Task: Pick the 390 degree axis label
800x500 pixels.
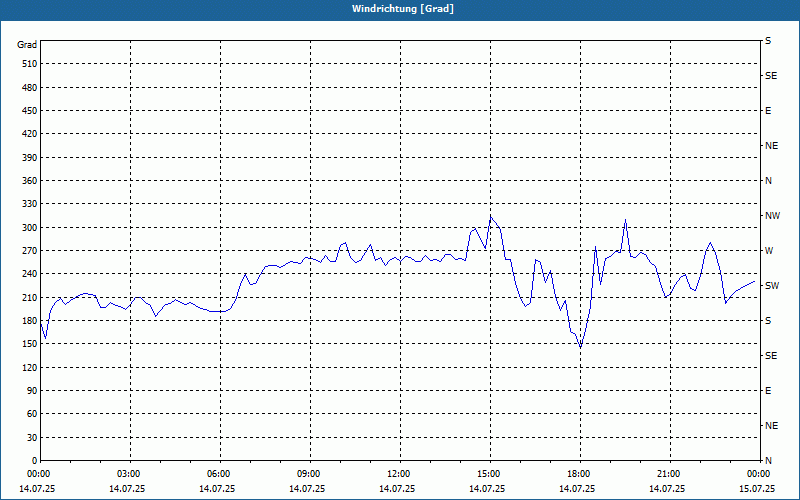Action: pyautogui.click(x=29, y=158)
